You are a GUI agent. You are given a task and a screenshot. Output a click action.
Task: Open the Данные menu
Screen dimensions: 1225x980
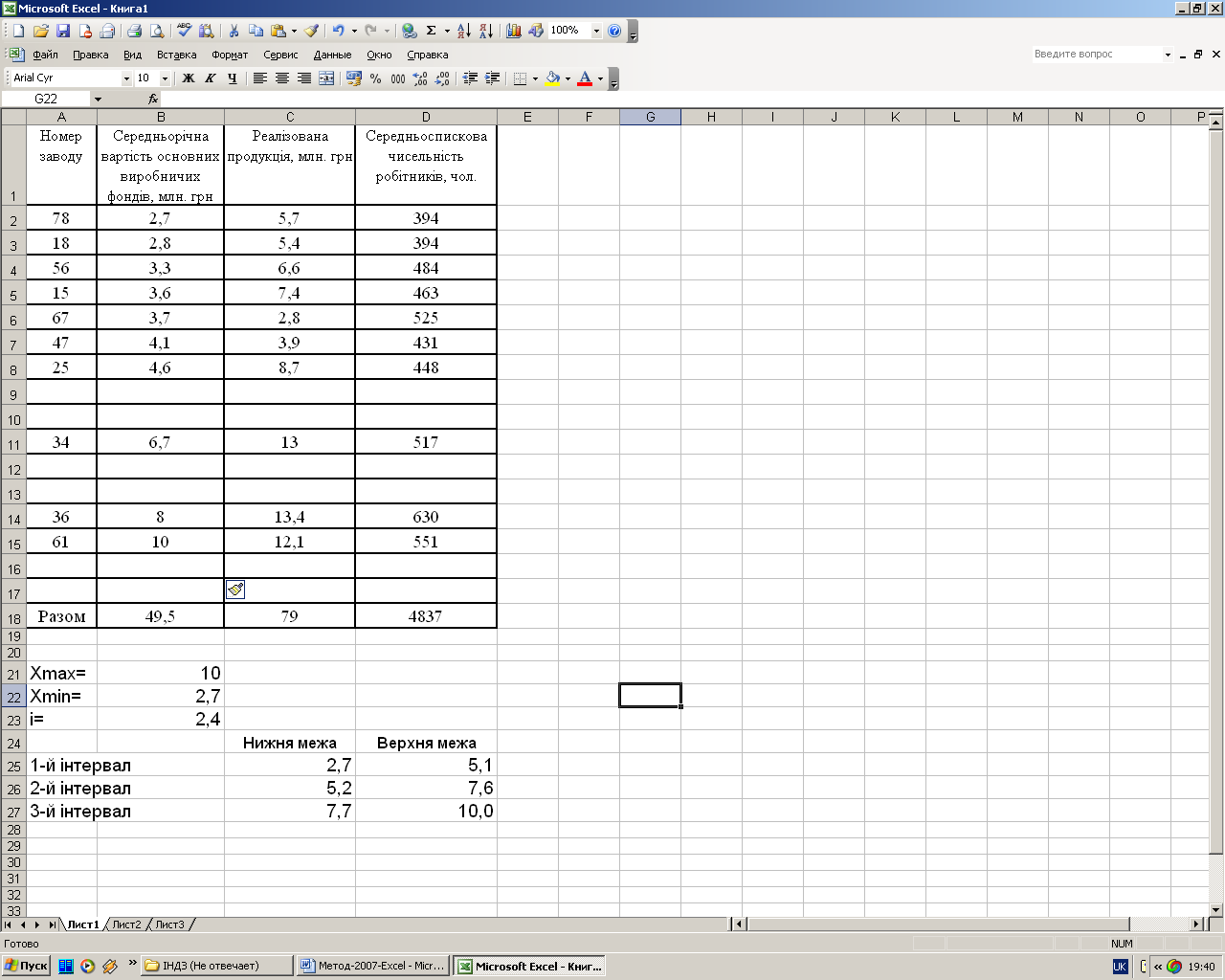333,55
